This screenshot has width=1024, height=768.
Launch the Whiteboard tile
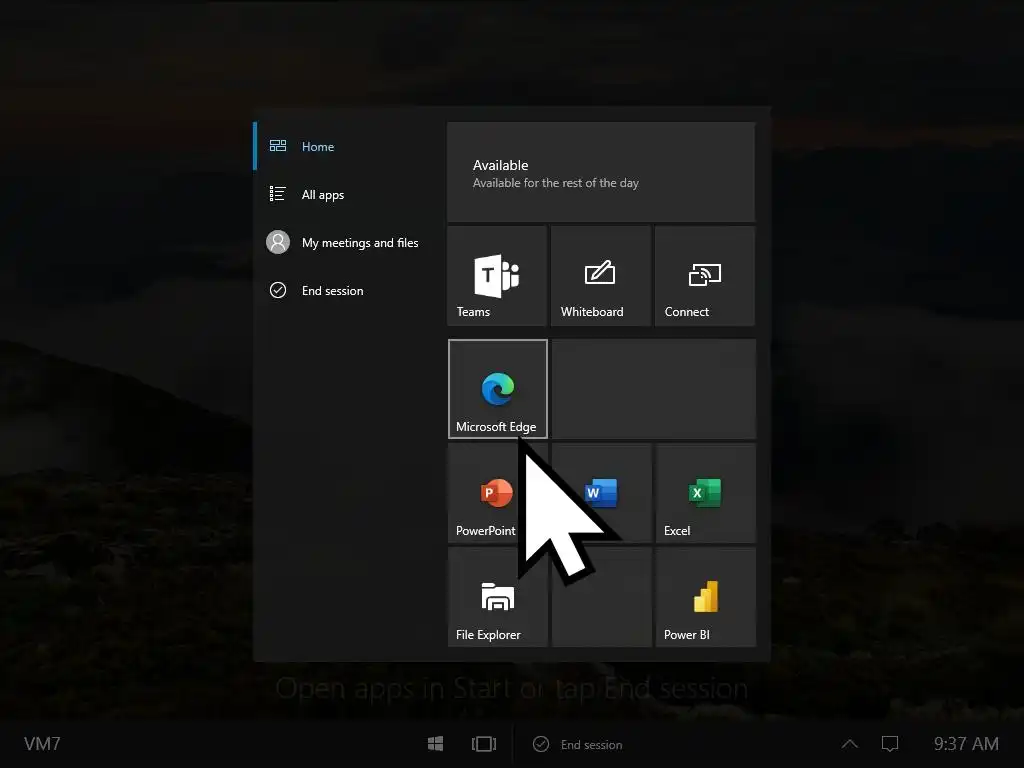(x=601, y=276)
